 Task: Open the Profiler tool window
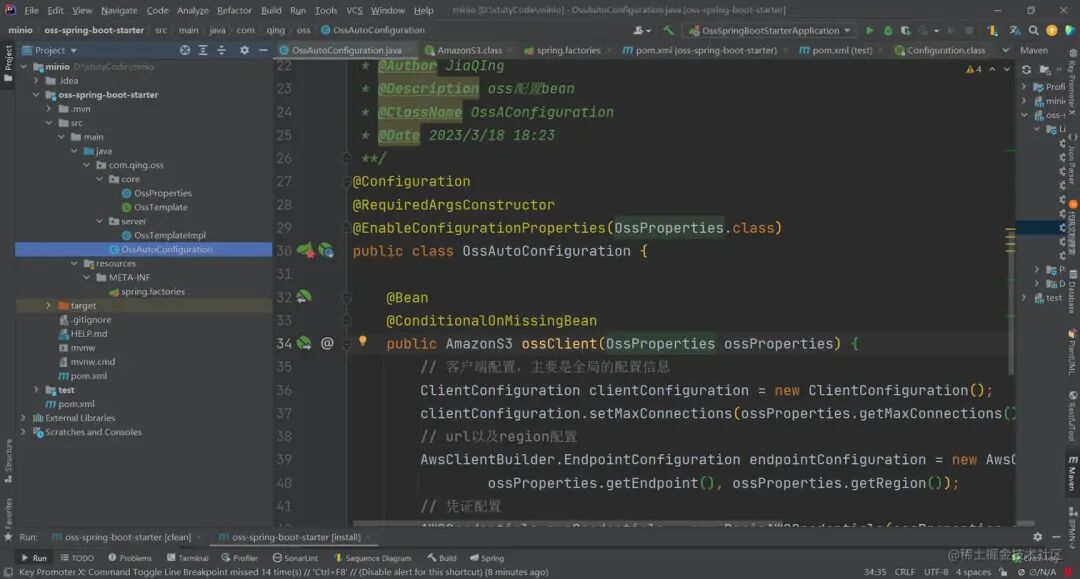tap(240, 558)
